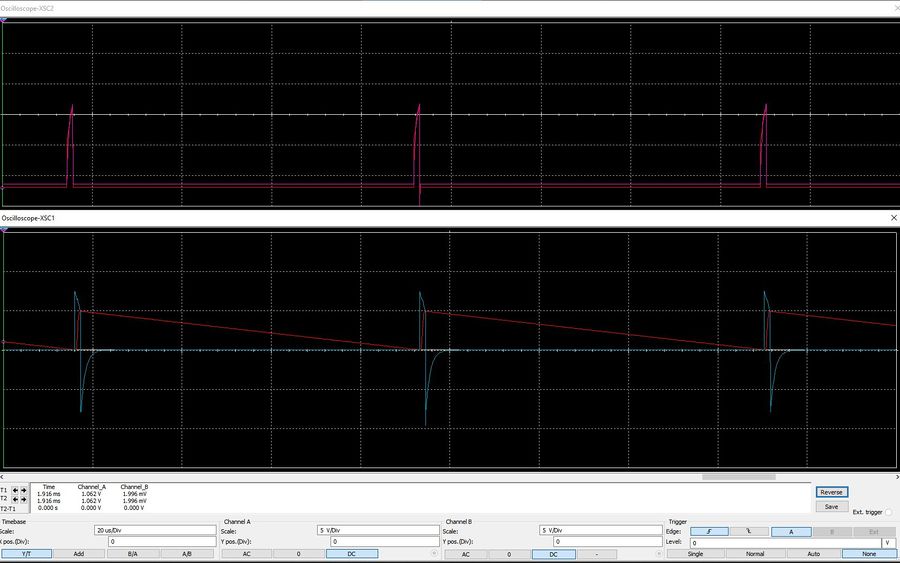
Task: Close the Oscilloscope-XSC1 window
Action: (893, 217)
